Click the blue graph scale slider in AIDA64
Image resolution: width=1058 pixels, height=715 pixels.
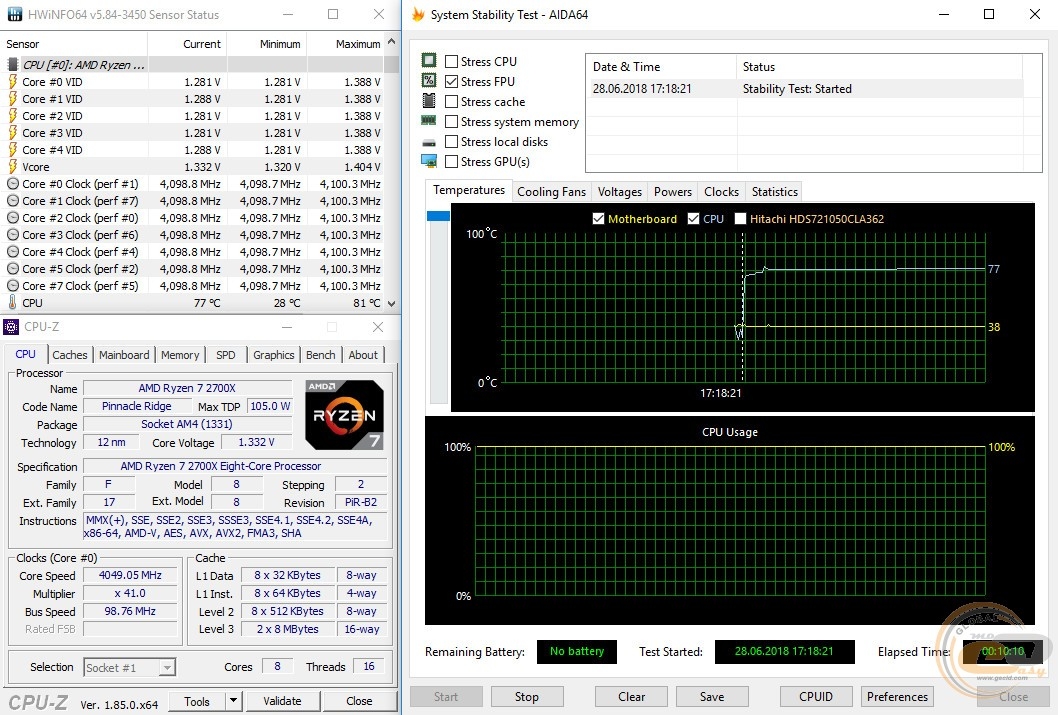[438, 216]
